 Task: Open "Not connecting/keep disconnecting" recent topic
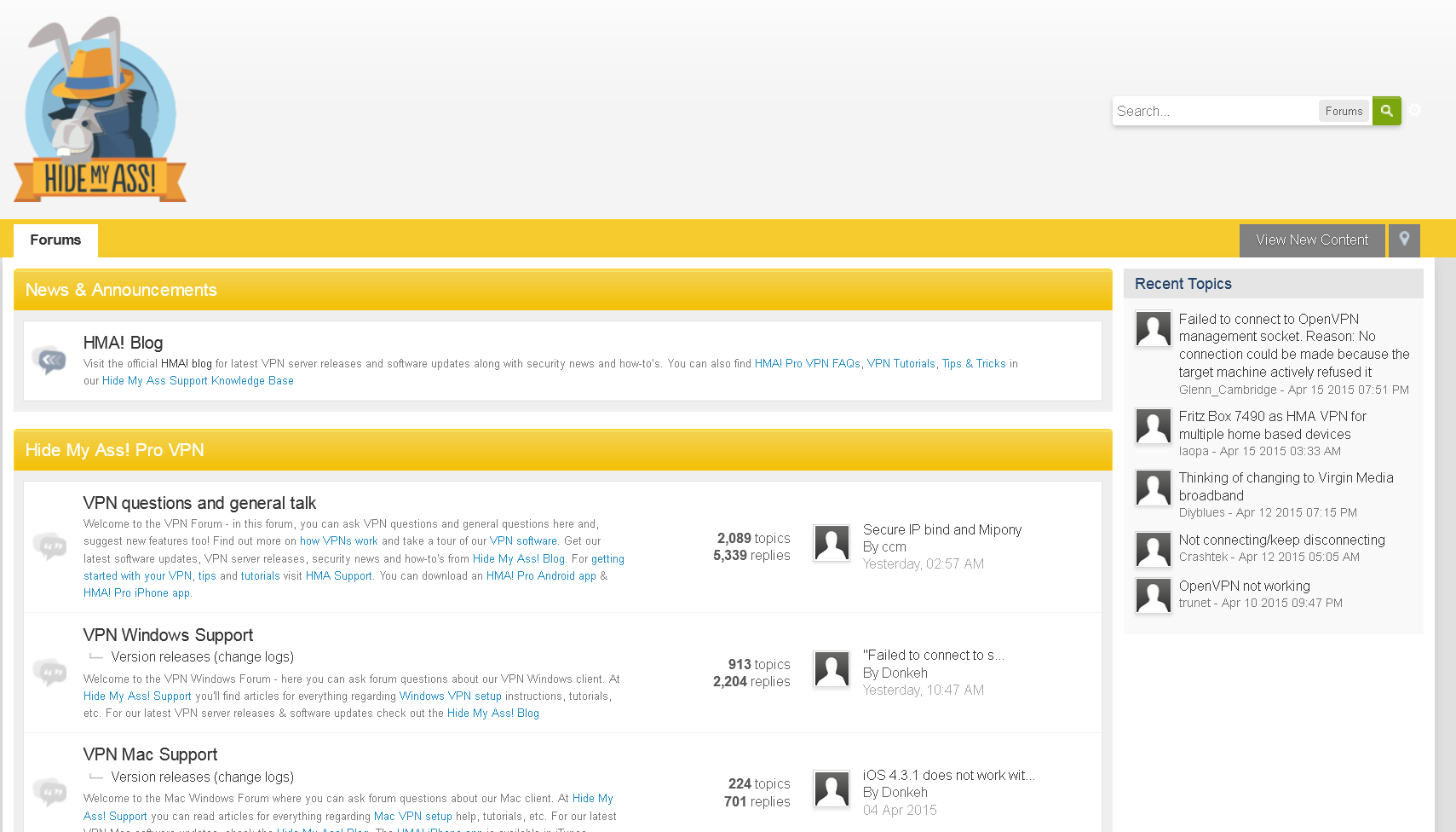coord(1282,540)
